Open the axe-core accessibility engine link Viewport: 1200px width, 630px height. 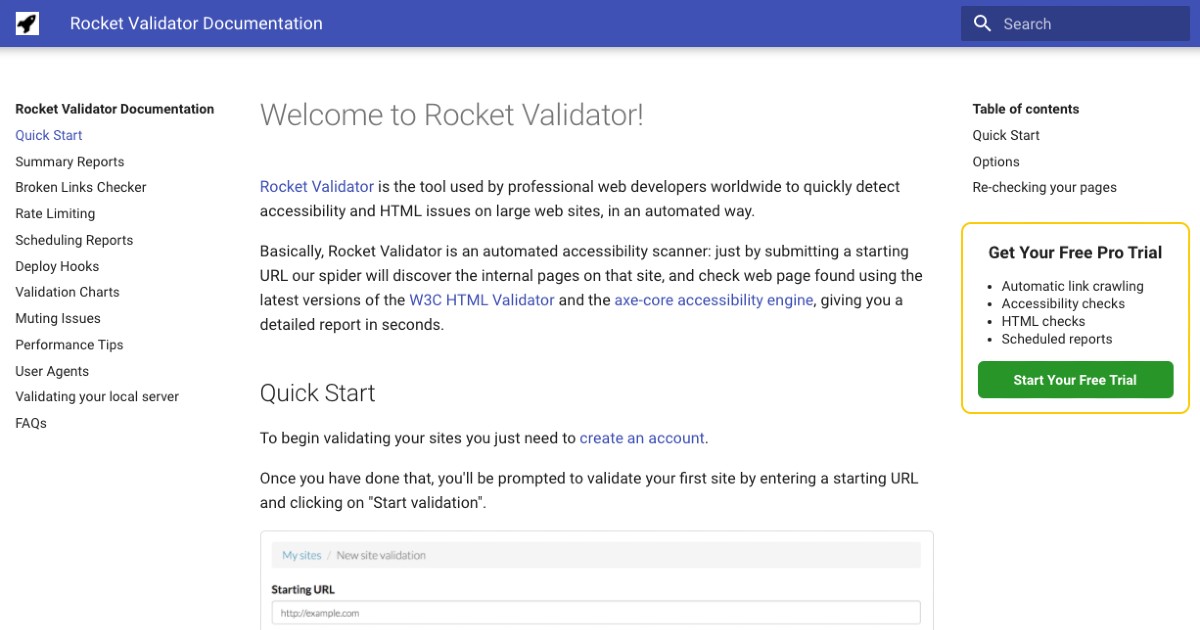(x=713, y=299)
